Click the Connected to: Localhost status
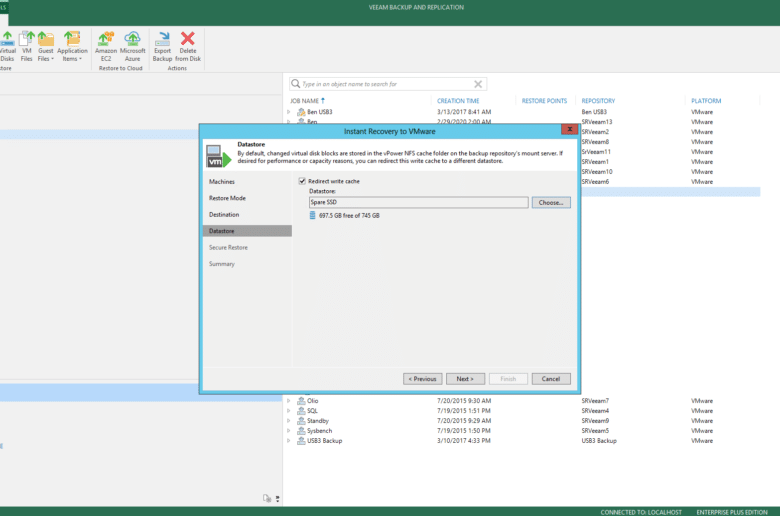This screenshot has width=780, height=516. click(641, 512)
